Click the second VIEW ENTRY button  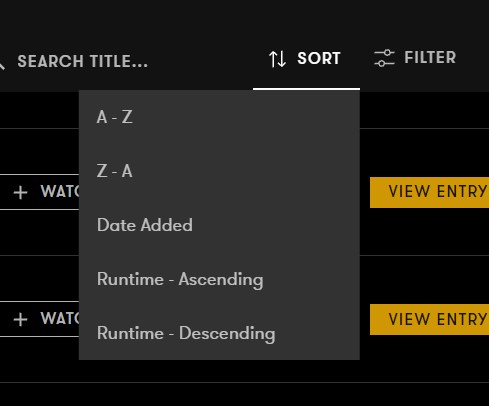coord(429,319)
